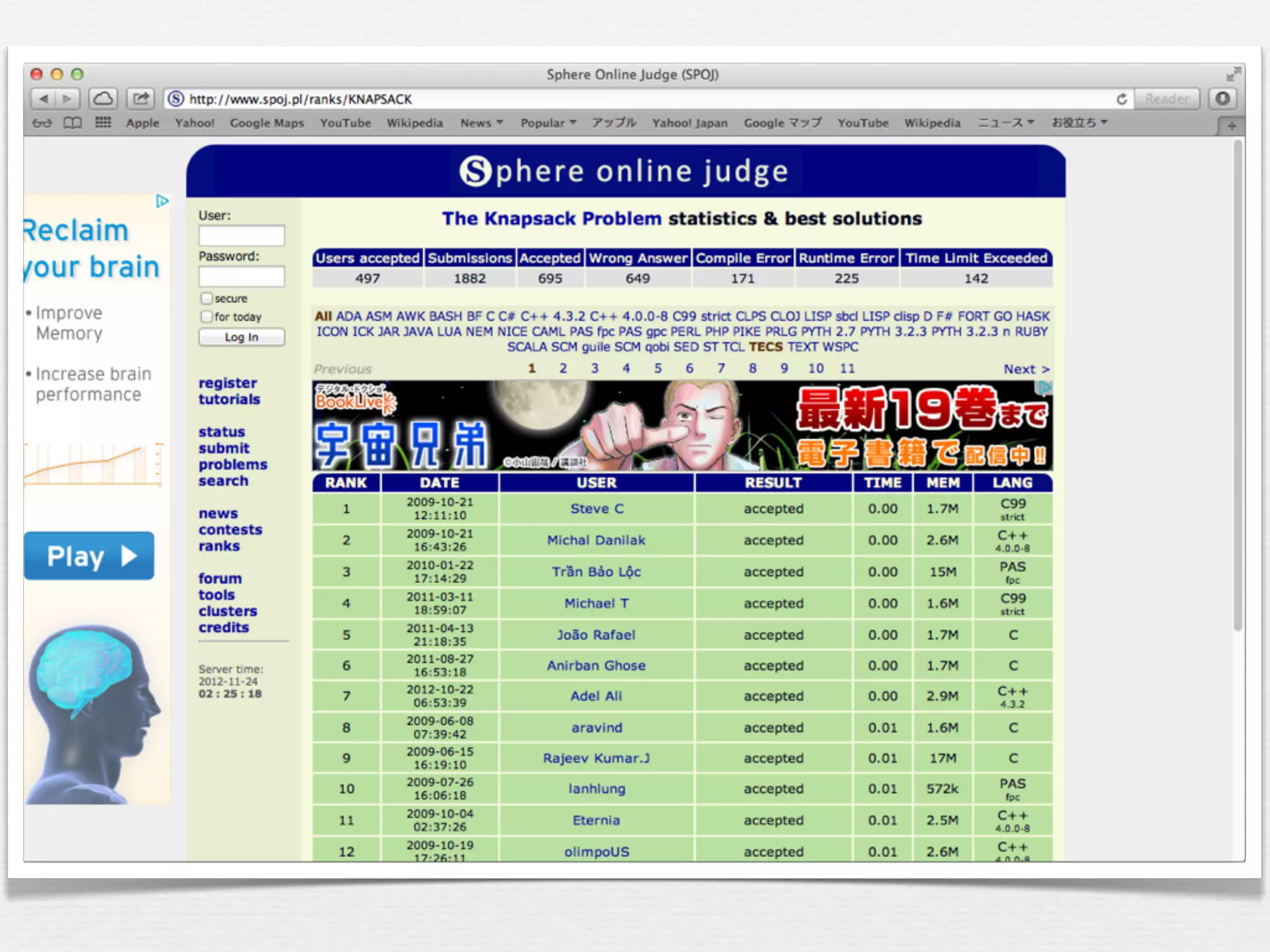
Task: Open user Anirban Ghose's profile link
Action: [x=596, y=666]
